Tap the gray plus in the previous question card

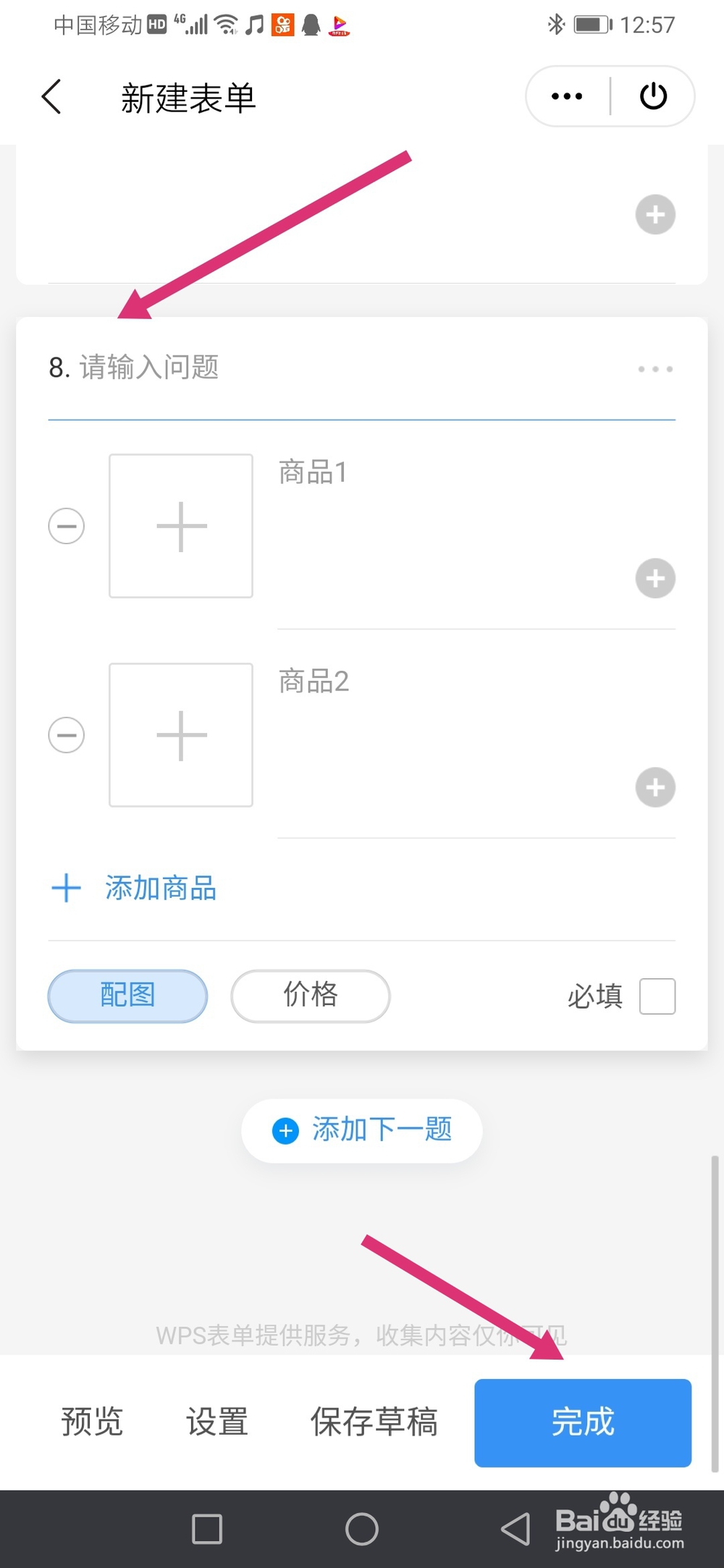tap(655, 215)
